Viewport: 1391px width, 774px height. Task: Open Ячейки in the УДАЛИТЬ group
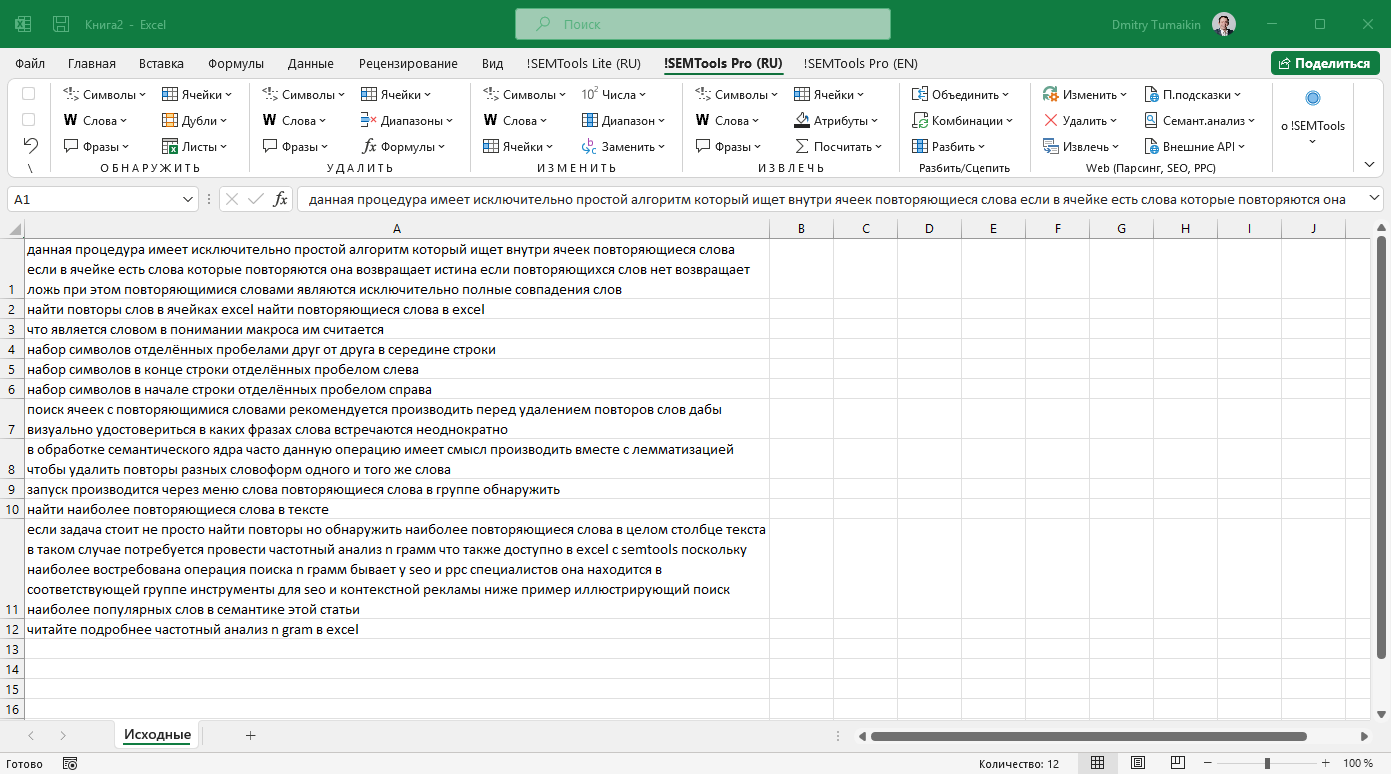pos(396,95)
